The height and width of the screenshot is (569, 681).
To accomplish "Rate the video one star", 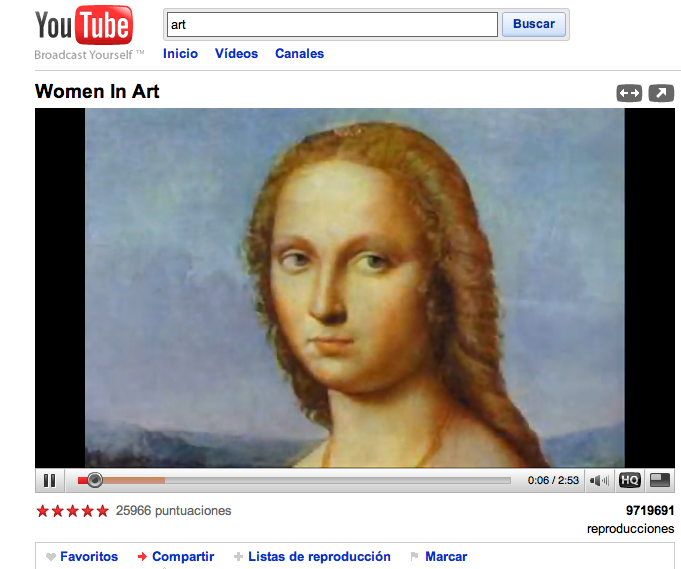I will click(x=43, y=511).
